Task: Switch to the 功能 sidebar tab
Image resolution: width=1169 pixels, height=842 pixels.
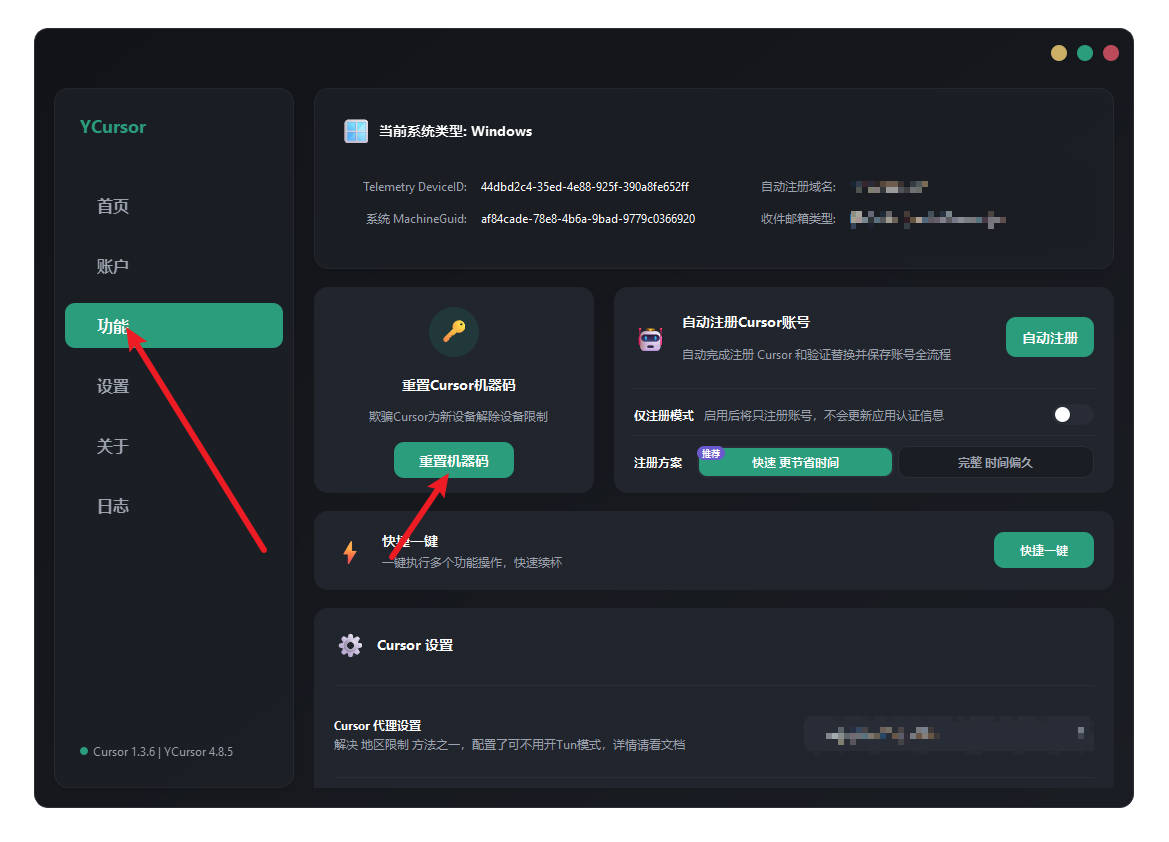Action: (173, 326)
